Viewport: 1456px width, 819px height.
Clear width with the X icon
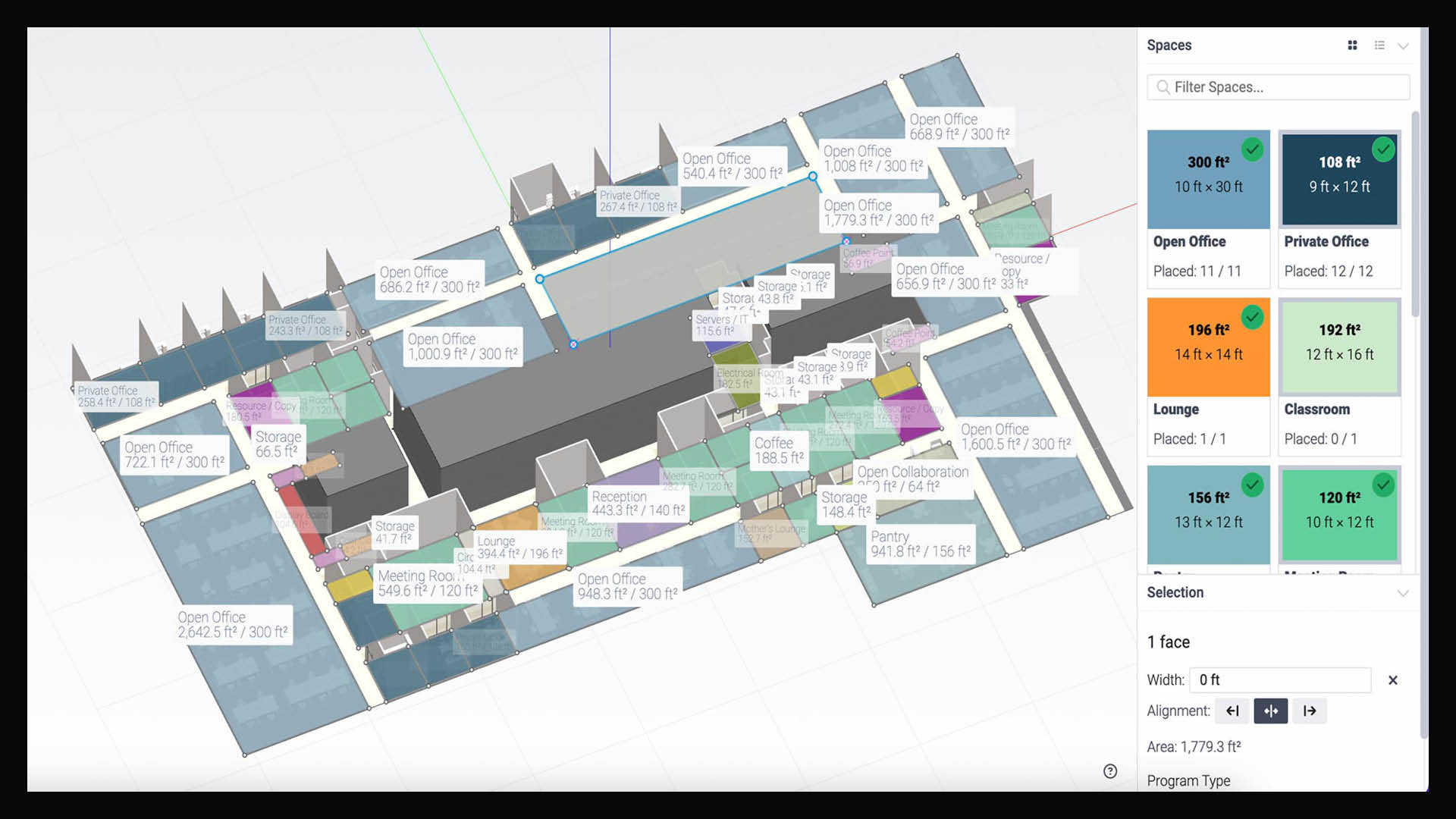(1392, 680)
